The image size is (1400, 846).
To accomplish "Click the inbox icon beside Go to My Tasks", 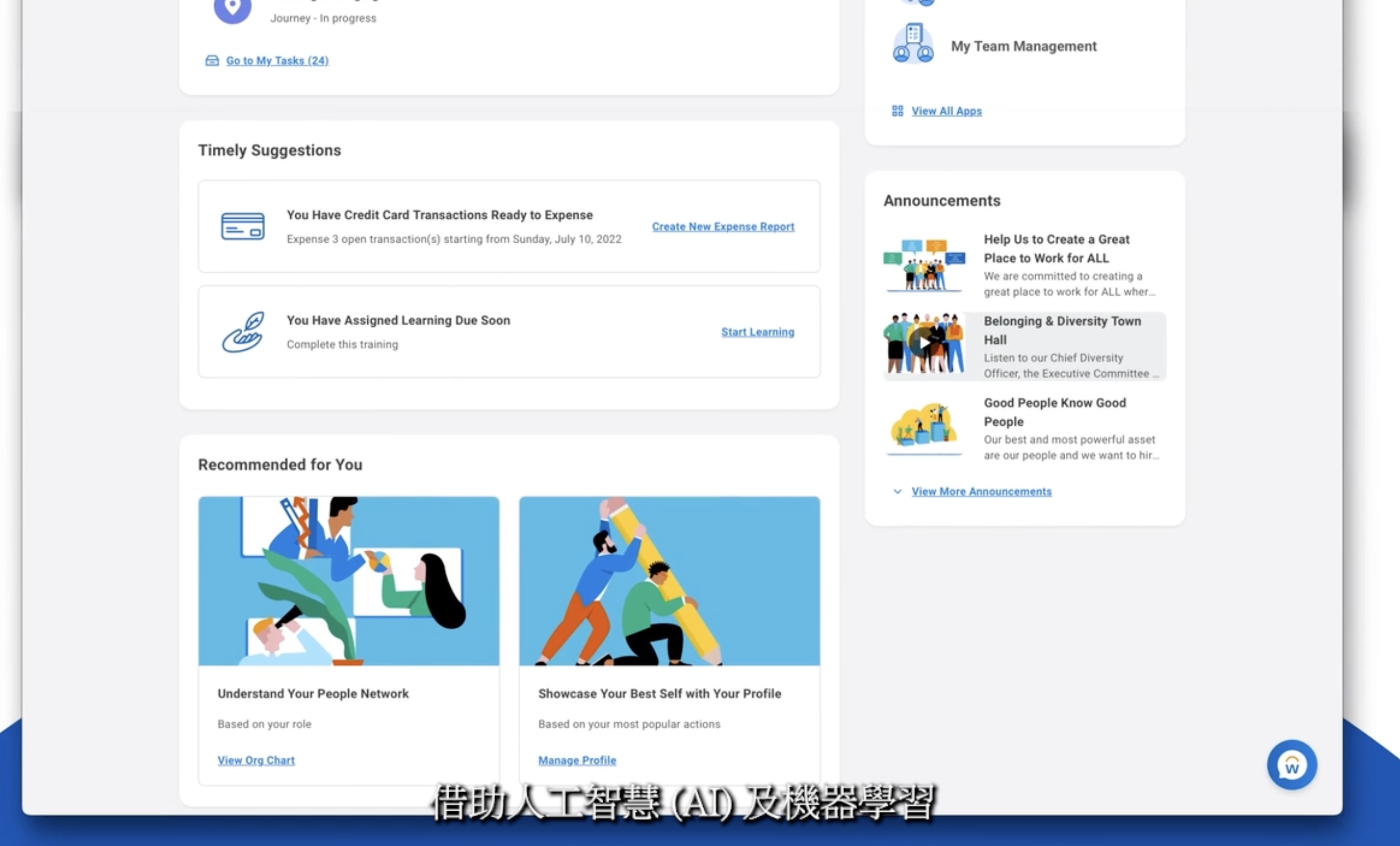I will click(x=211, y=60).
